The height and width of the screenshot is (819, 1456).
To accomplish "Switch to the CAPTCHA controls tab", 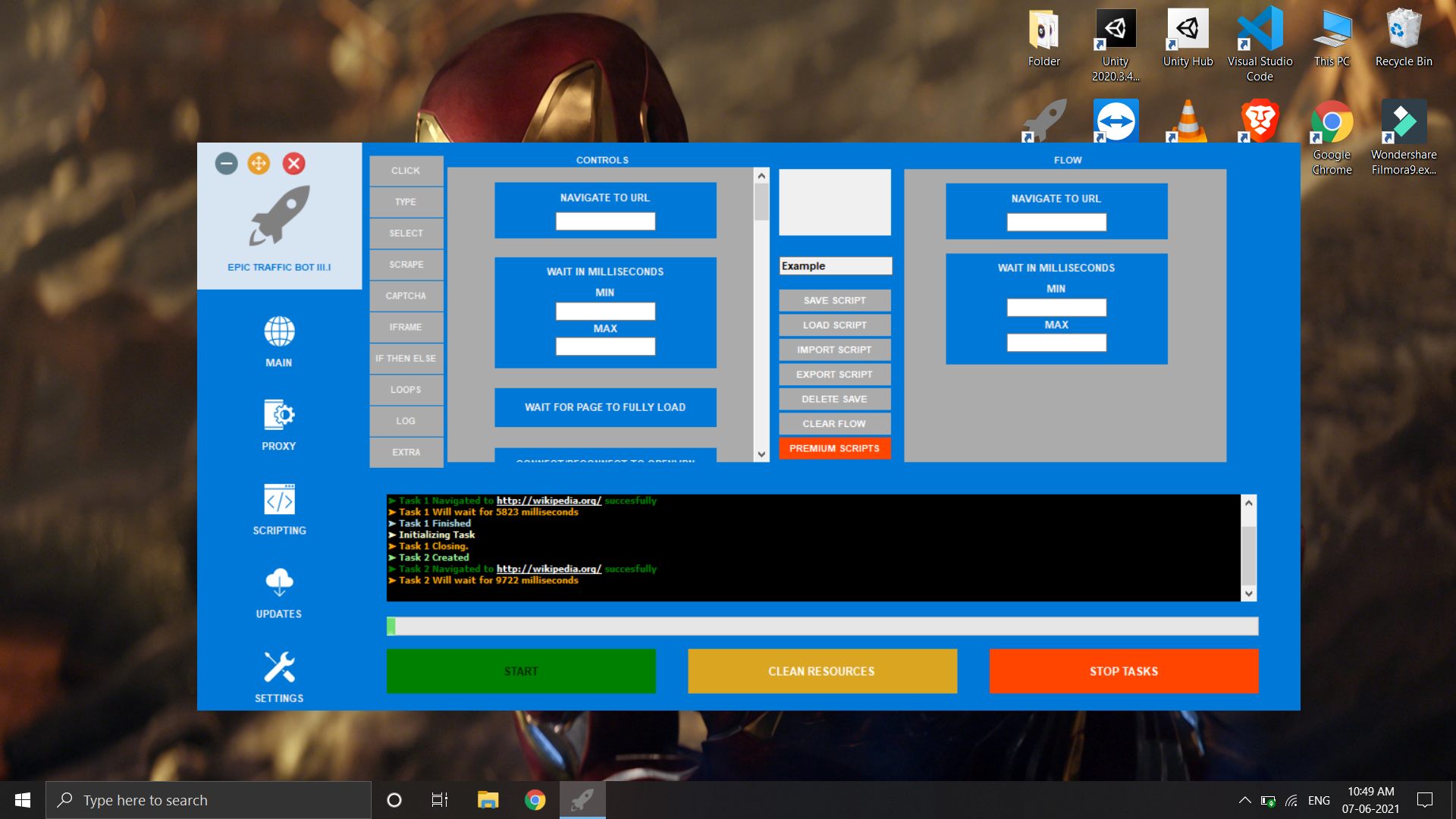I will [406, 296].
